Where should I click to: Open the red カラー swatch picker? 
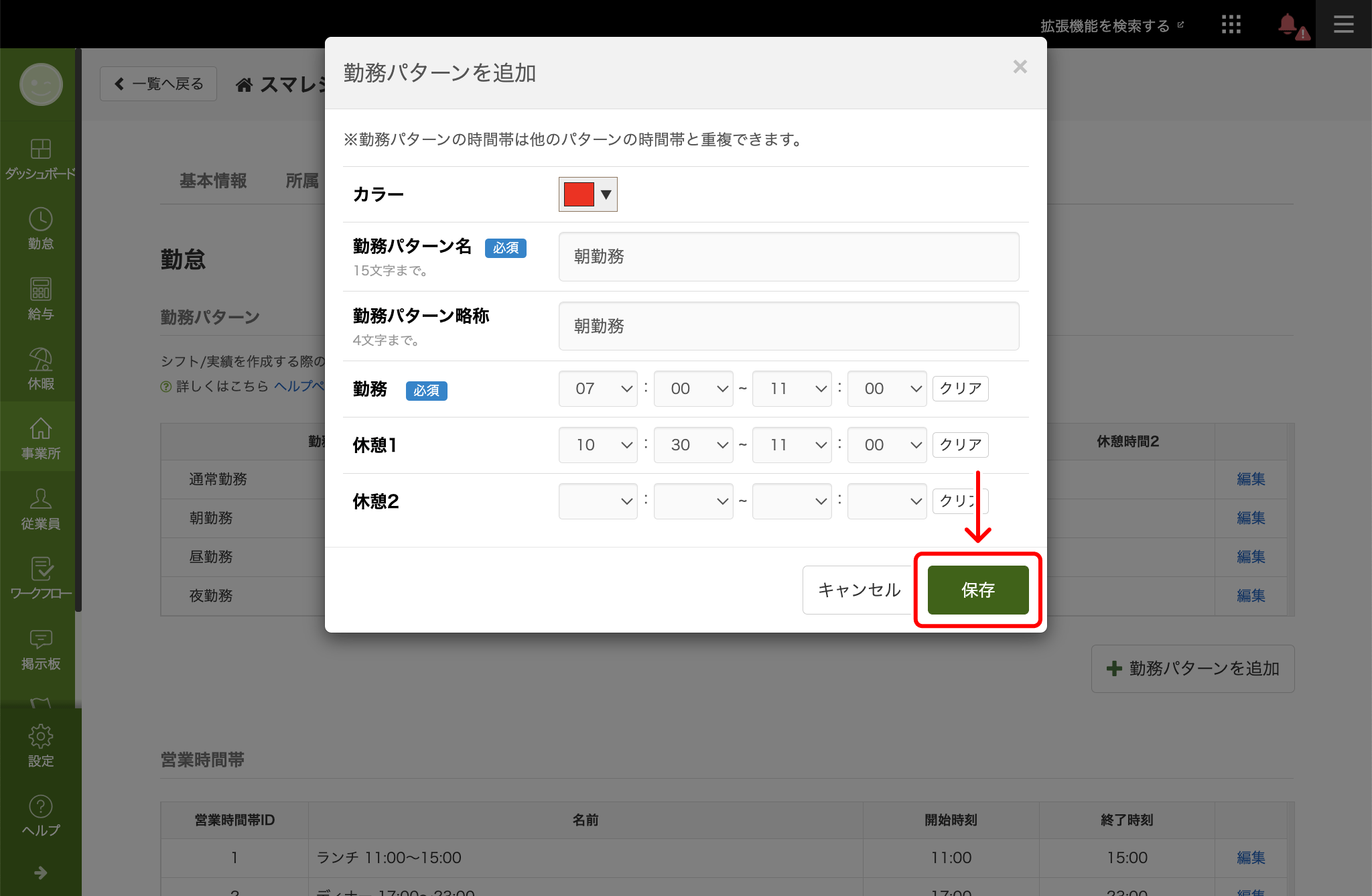[x=588, y=194]
